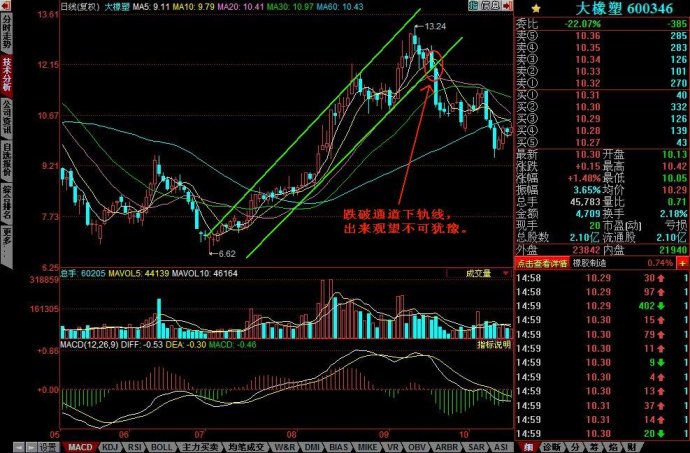
Task: Open 自选报价 sidebar tab
Action: (7, 159)
